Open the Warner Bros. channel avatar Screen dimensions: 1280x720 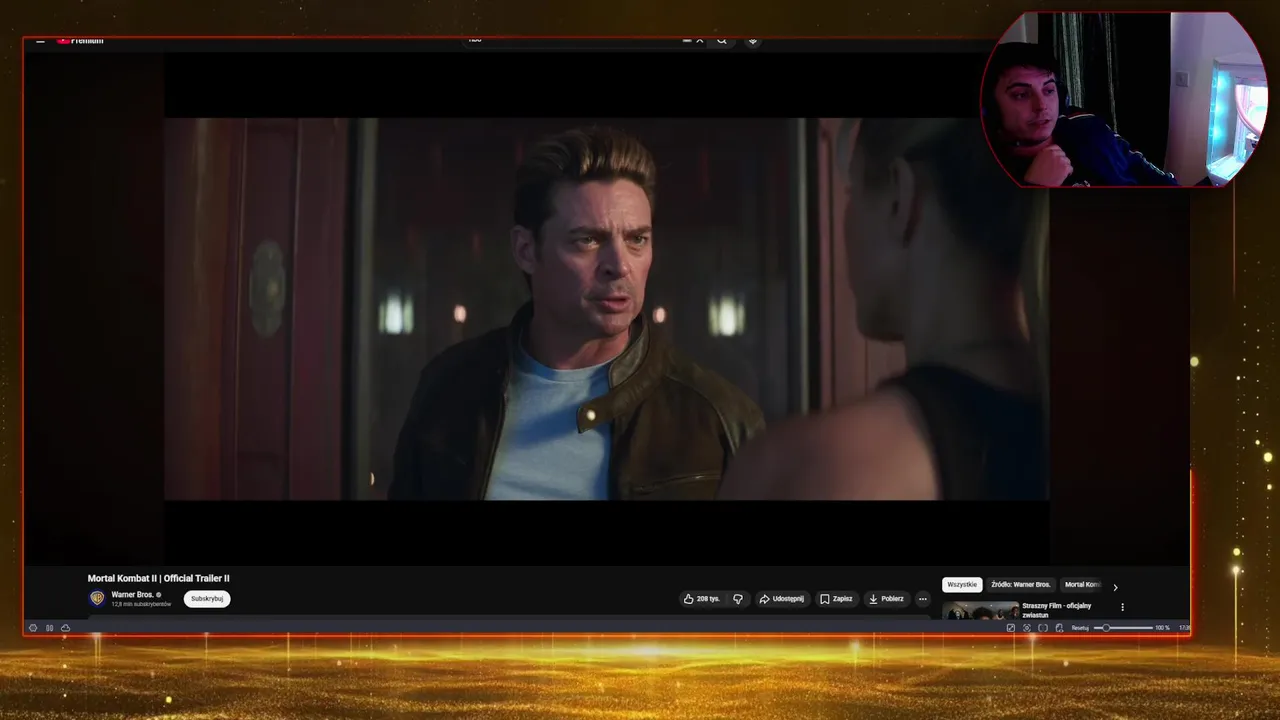(97, 598)
